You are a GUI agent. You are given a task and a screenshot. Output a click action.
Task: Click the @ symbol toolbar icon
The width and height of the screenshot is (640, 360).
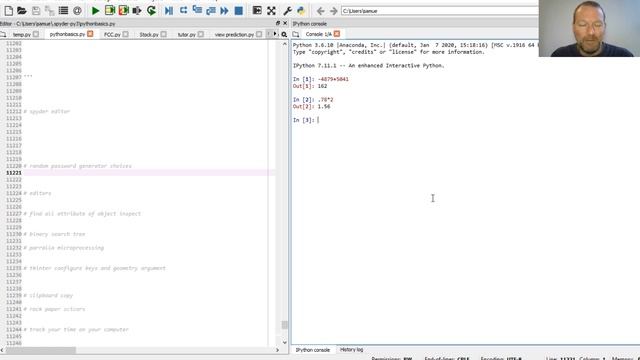click(x=77, y=11)
